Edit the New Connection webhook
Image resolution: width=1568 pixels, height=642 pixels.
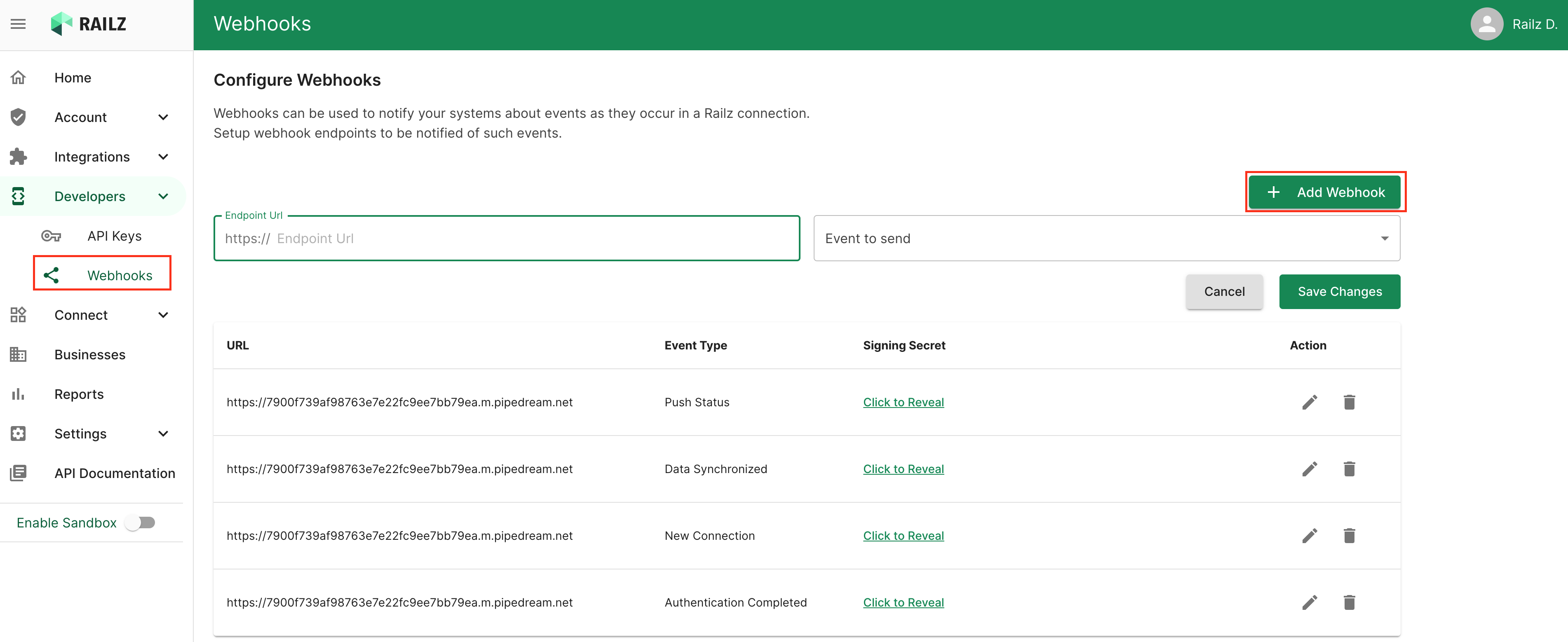(x=1309, y=536)
